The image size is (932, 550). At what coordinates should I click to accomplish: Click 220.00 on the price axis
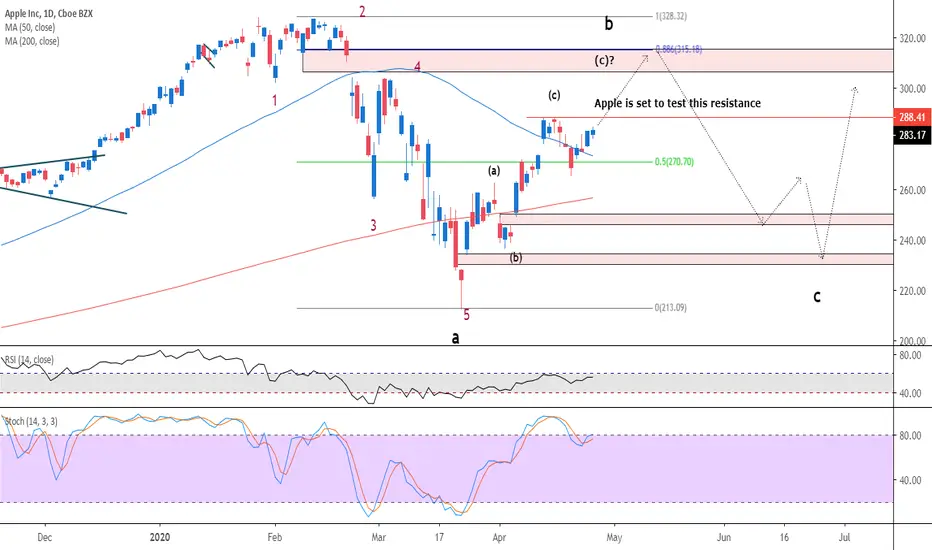912,291
